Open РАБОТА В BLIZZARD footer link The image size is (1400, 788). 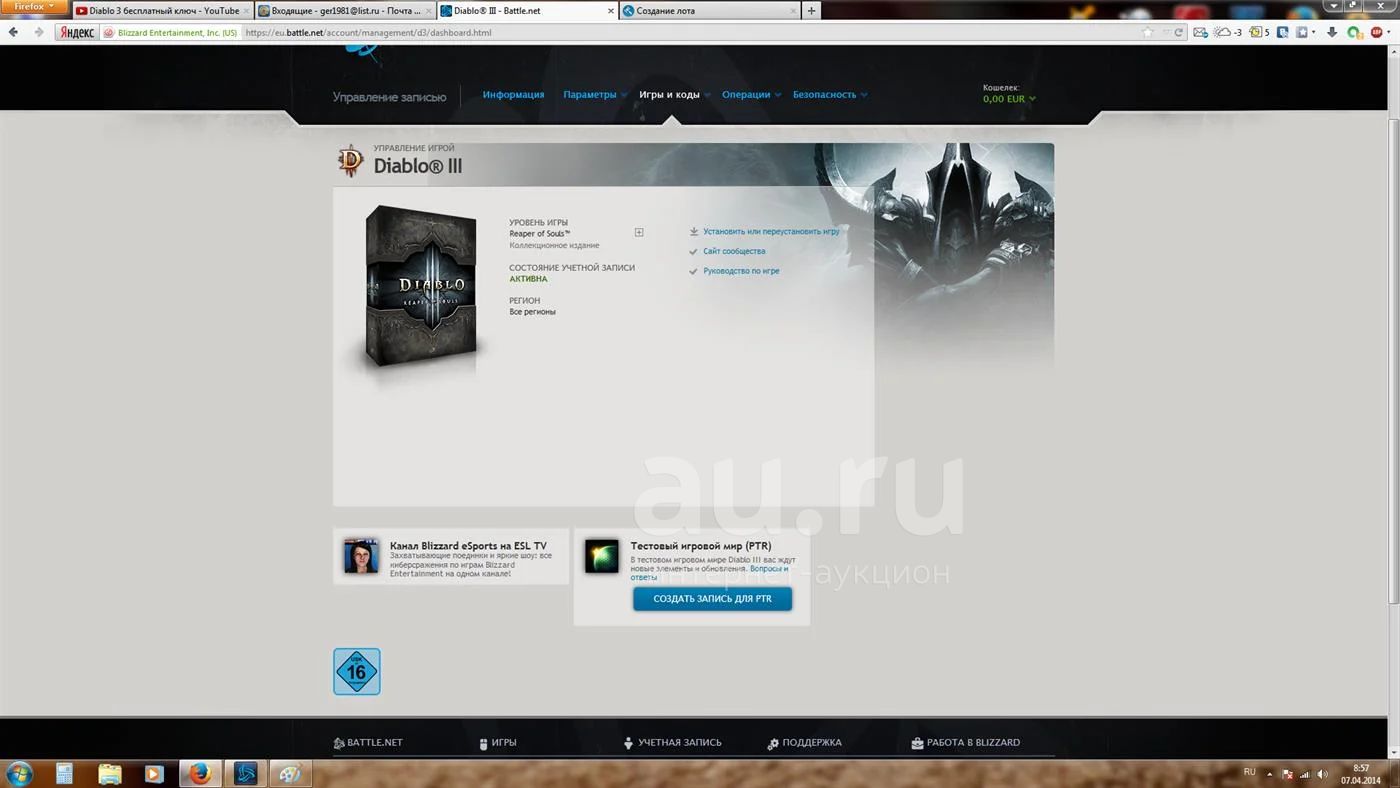pos(966,743)
